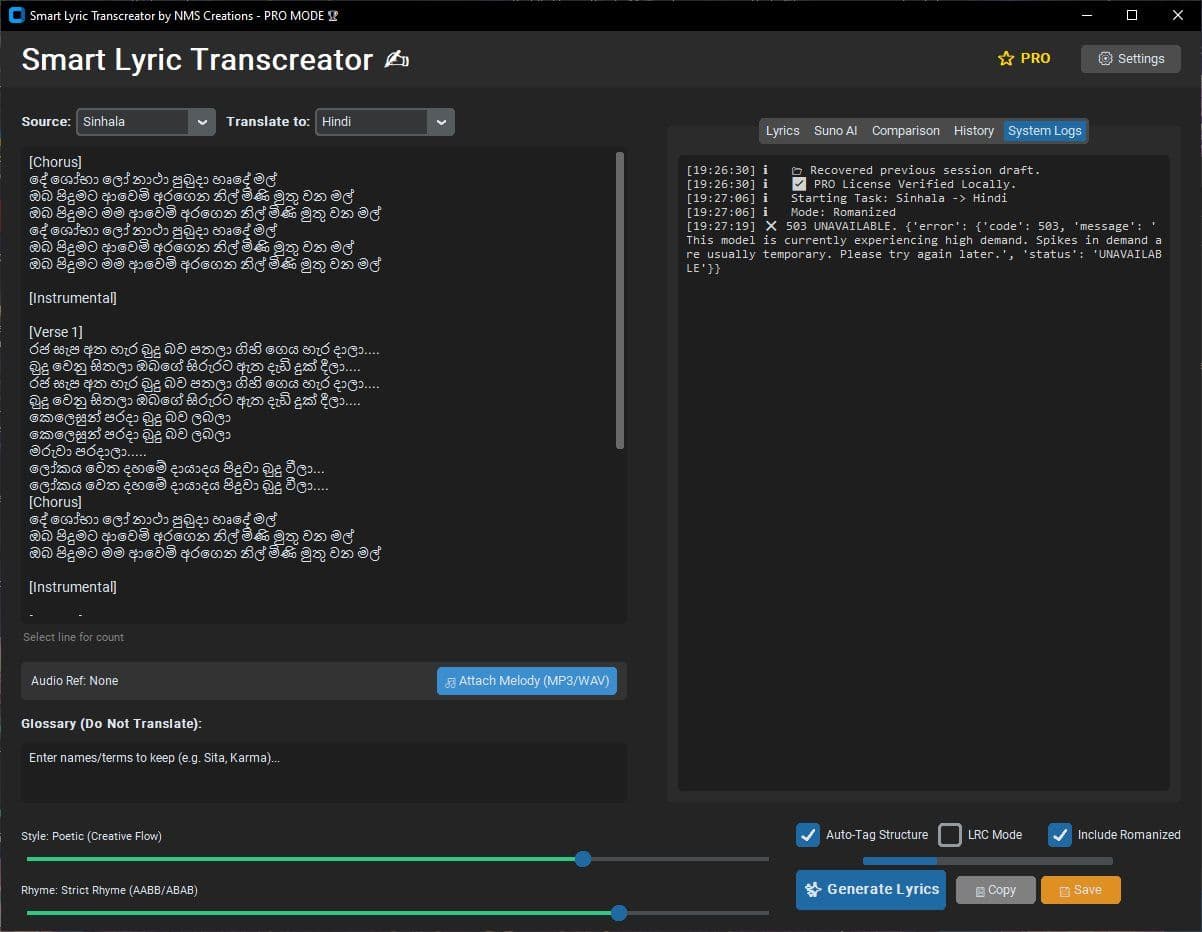Click the [19:27:19] timestamp in logs
The height and width of the screenshot is (932, 1202).
pos(721,226)
